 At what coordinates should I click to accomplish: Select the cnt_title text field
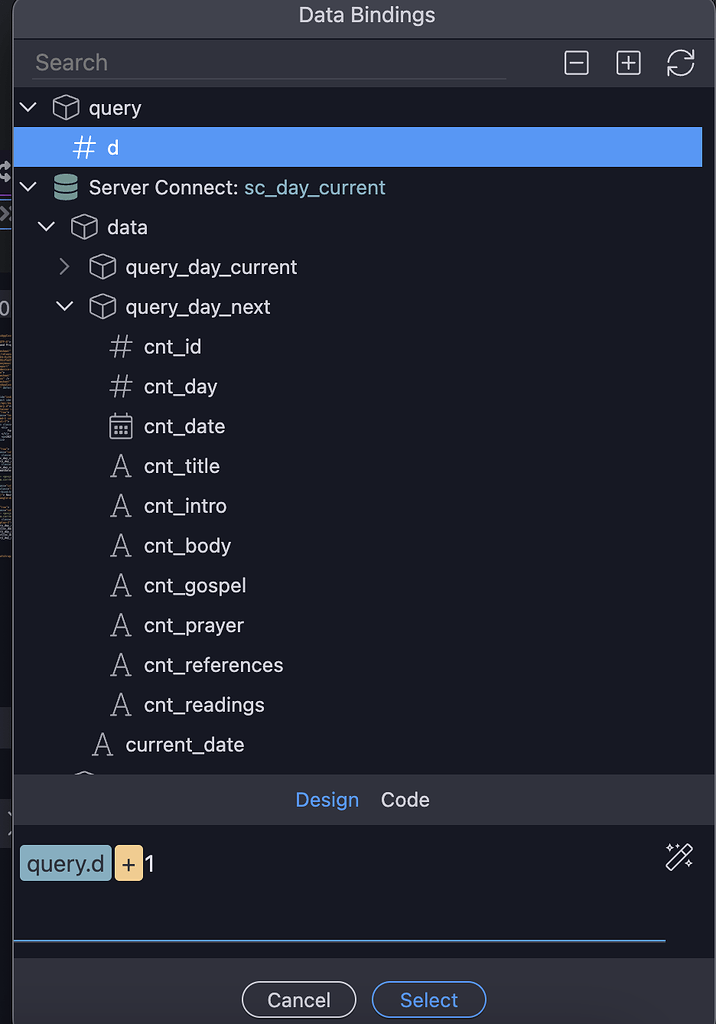(x=181, y=466)
